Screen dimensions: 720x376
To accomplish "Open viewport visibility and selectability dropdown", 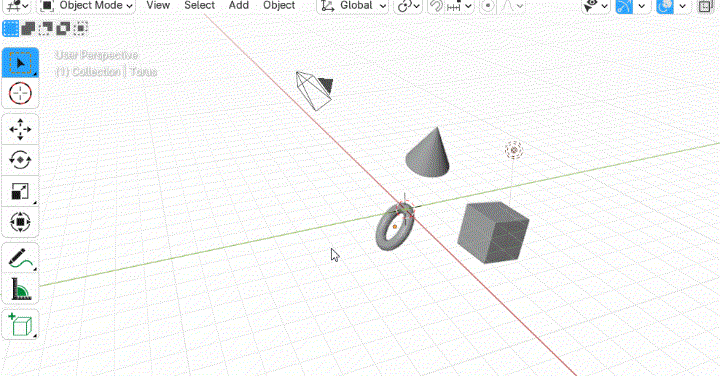I will (x=596, y=6).
